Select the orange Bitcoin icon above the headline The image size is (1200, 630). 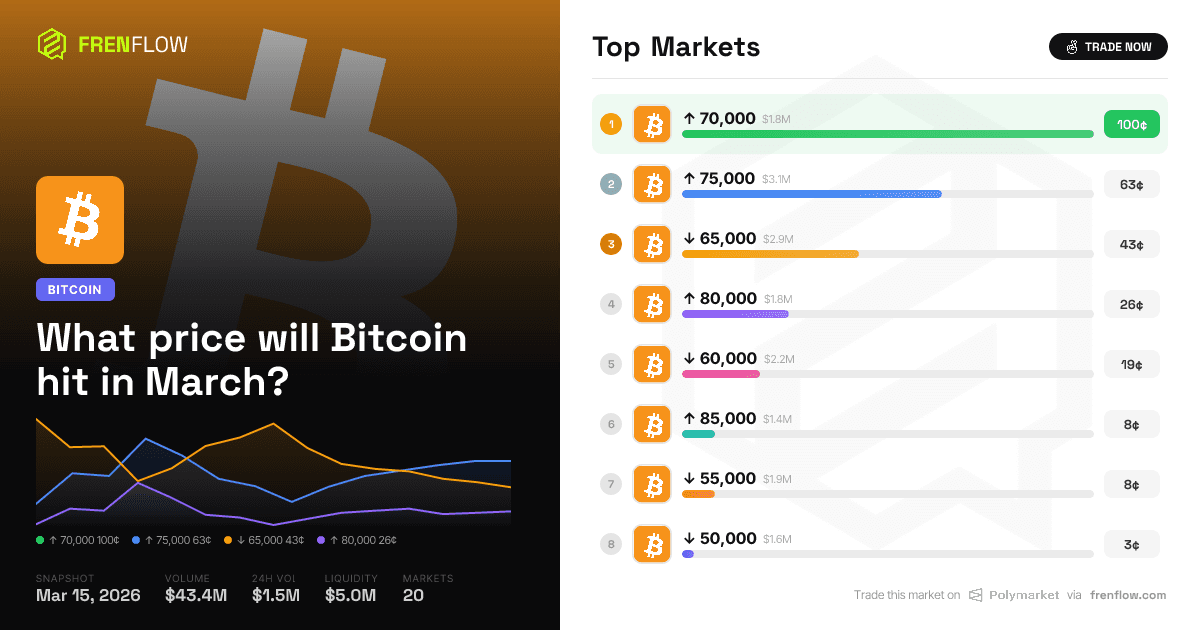pos(80,220)
